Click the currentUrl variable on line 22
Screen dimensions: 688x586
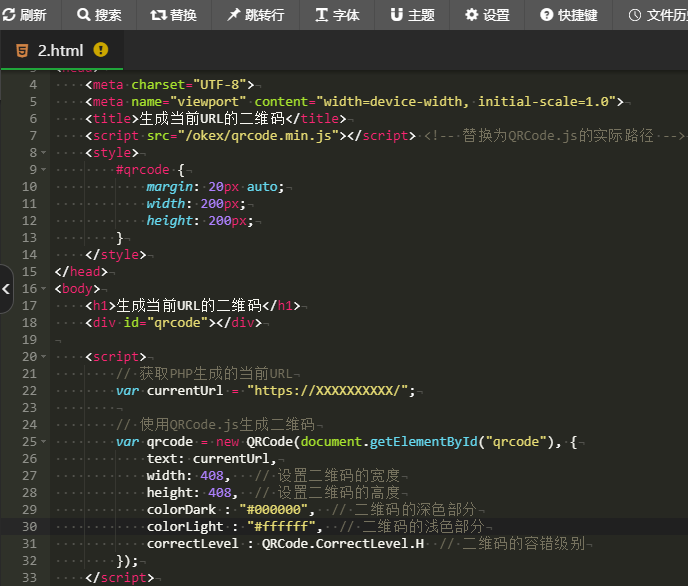pyautogui.click(x=185, y=390)
